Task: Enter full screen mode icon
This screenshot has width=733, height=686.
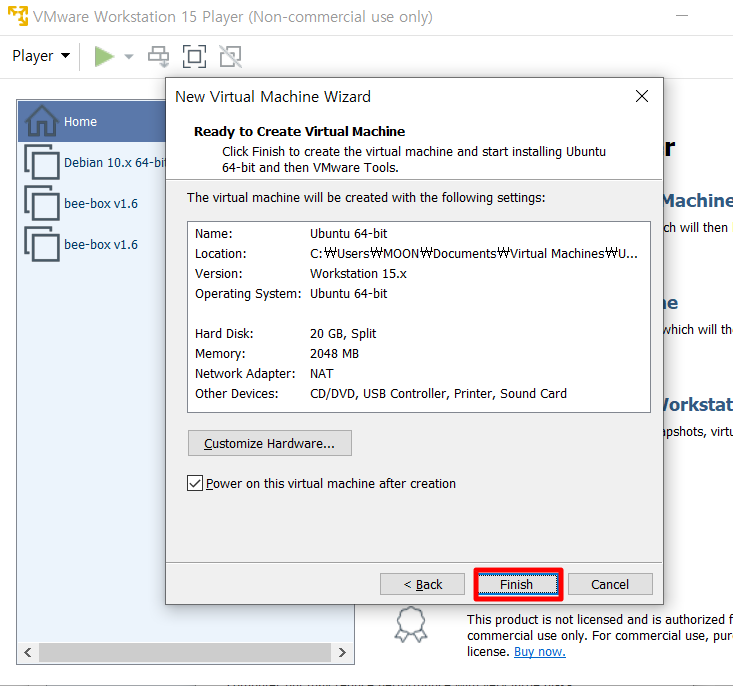Action: (x=194, y=57)
